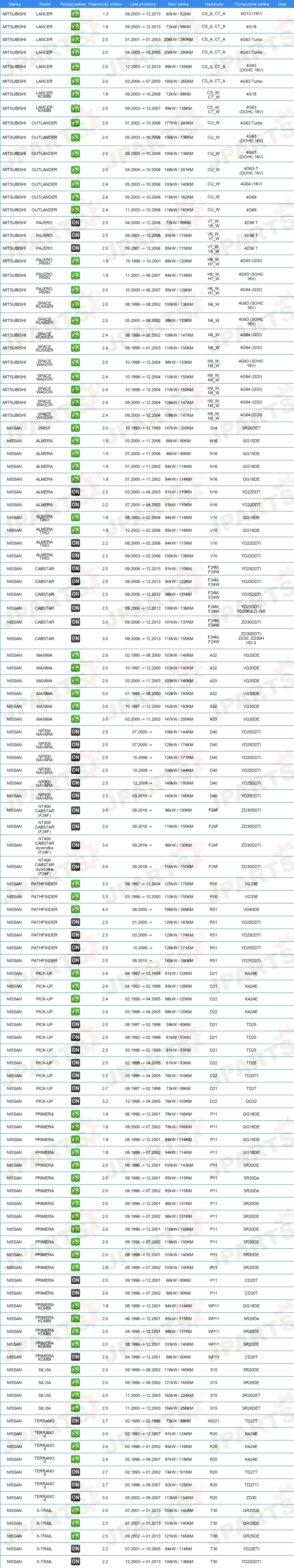
Task: Click PB icon in X-Trail 2.5 QR25DE row
Action: point(76,1536)
